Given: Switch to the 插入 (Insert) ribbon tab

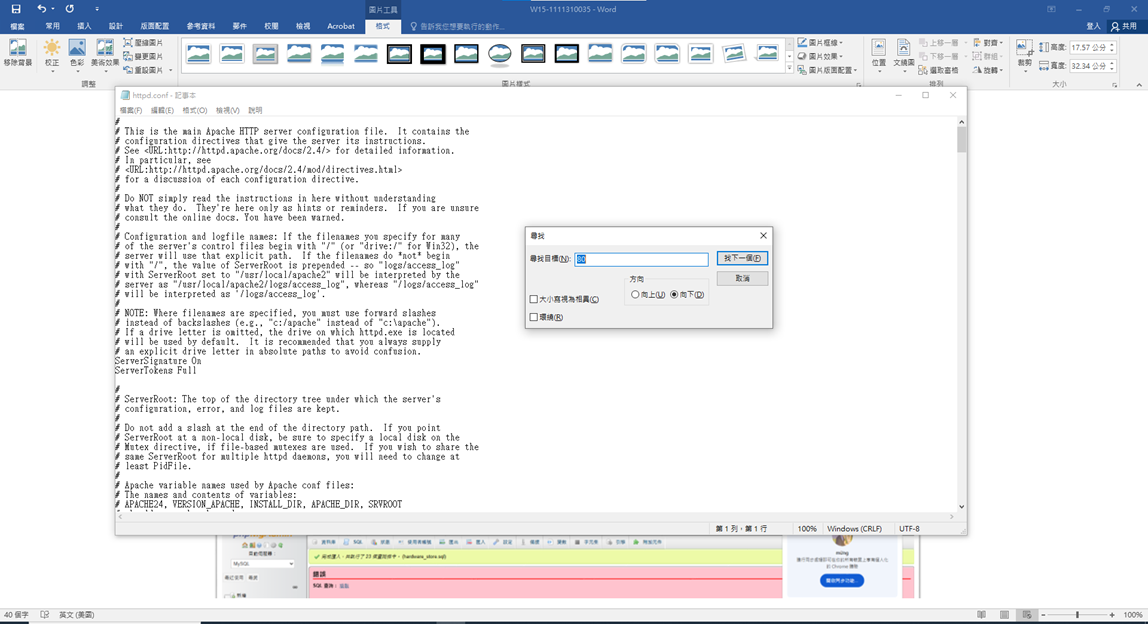Looking at the screenshot, I should tap(84, 26).
